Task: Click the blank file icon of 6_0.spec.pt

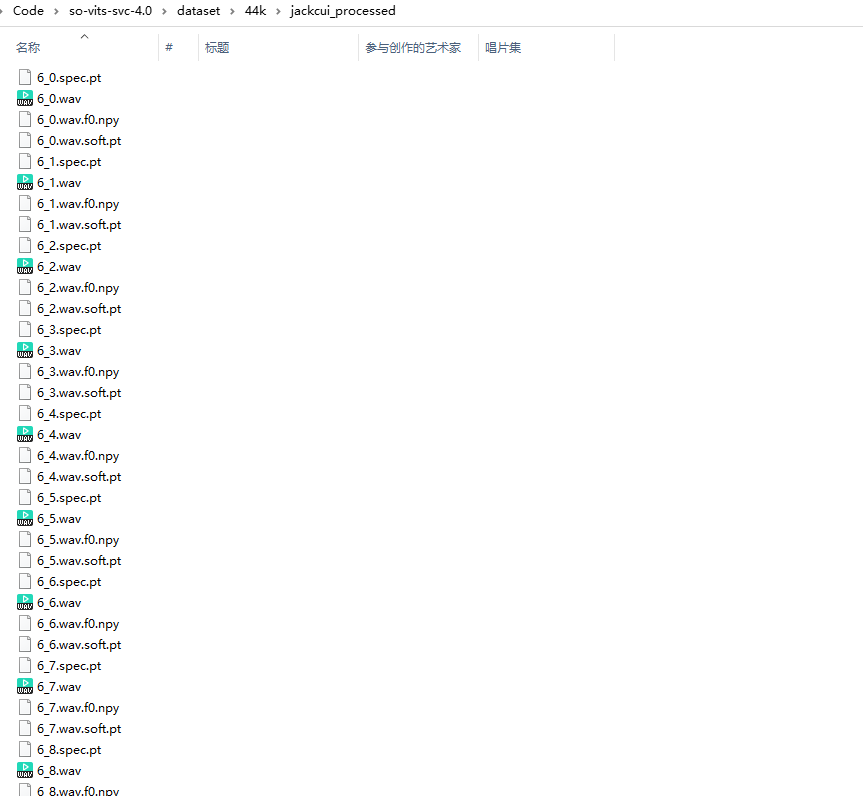Action: [x=25, y=78]
